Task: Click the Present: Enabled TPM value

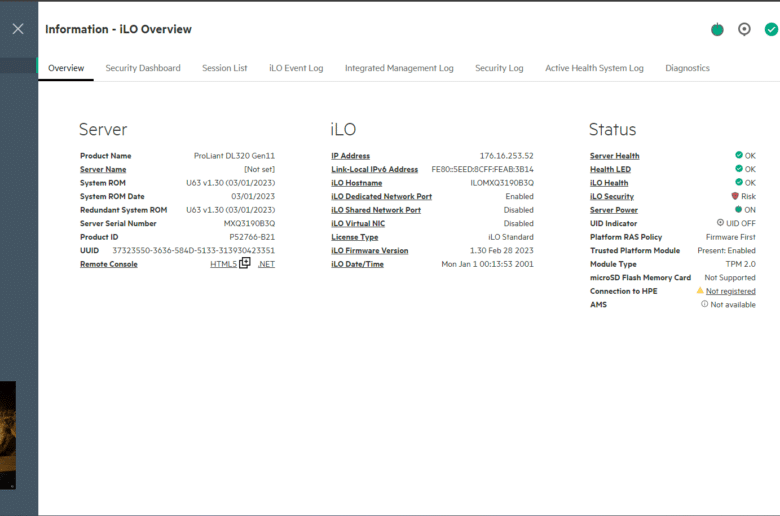Action: [x=726, y=250]
